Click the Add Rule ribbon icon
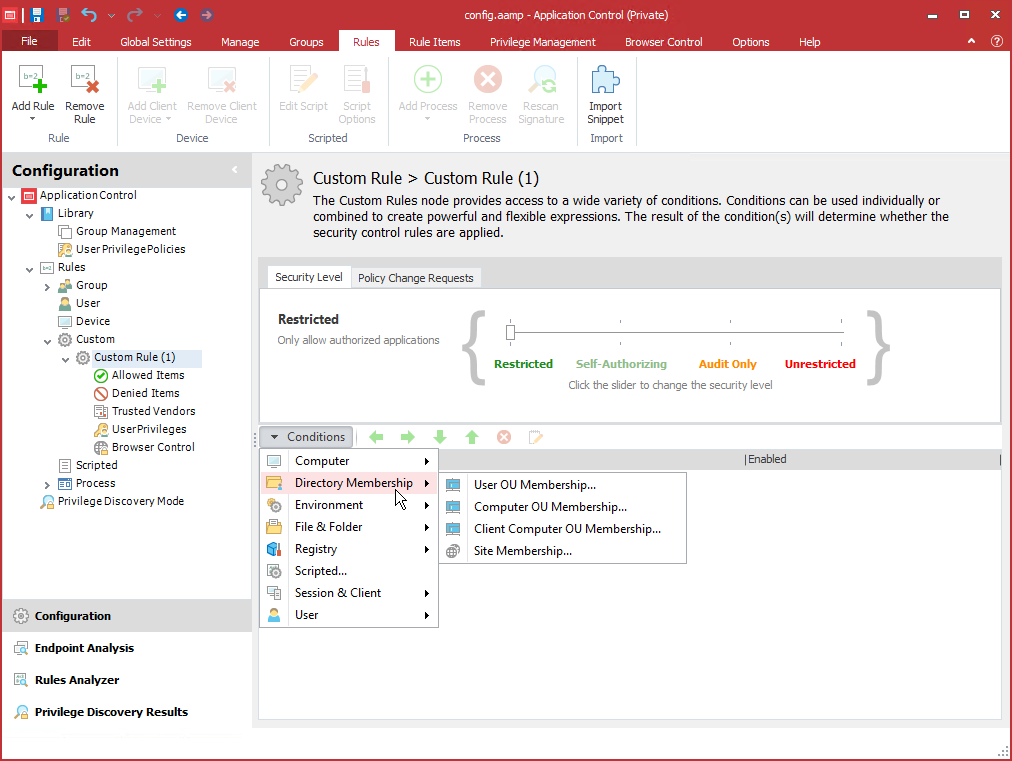 coord(32,80)
